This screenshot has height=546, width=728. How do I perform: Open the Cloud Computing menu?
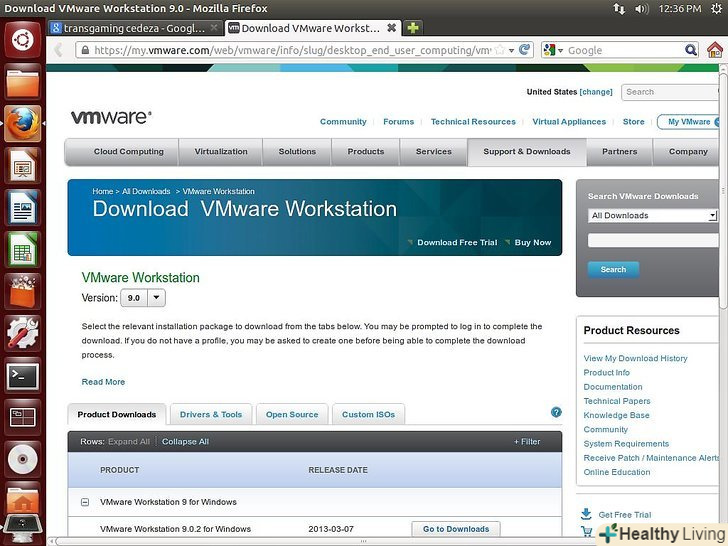click(x=129, y=151)
